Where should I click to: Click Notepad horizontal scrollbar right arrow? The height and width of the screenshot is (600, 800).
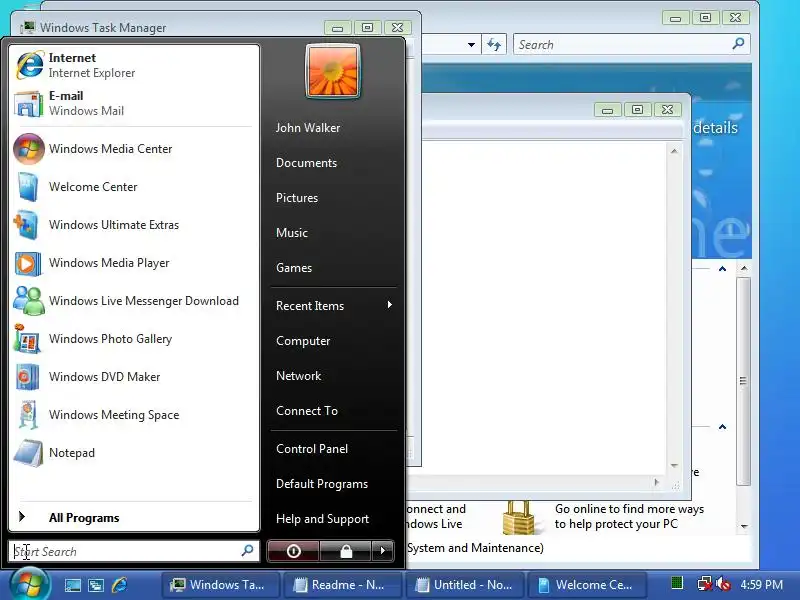(x=656, y=482)
